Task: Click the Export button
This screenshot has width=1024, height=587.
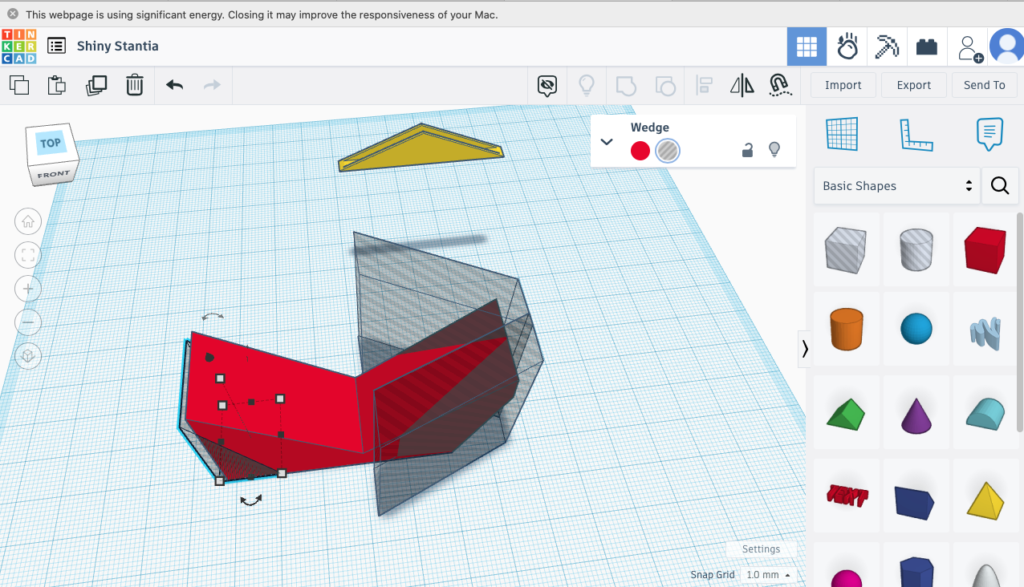Action: (913, 86)
